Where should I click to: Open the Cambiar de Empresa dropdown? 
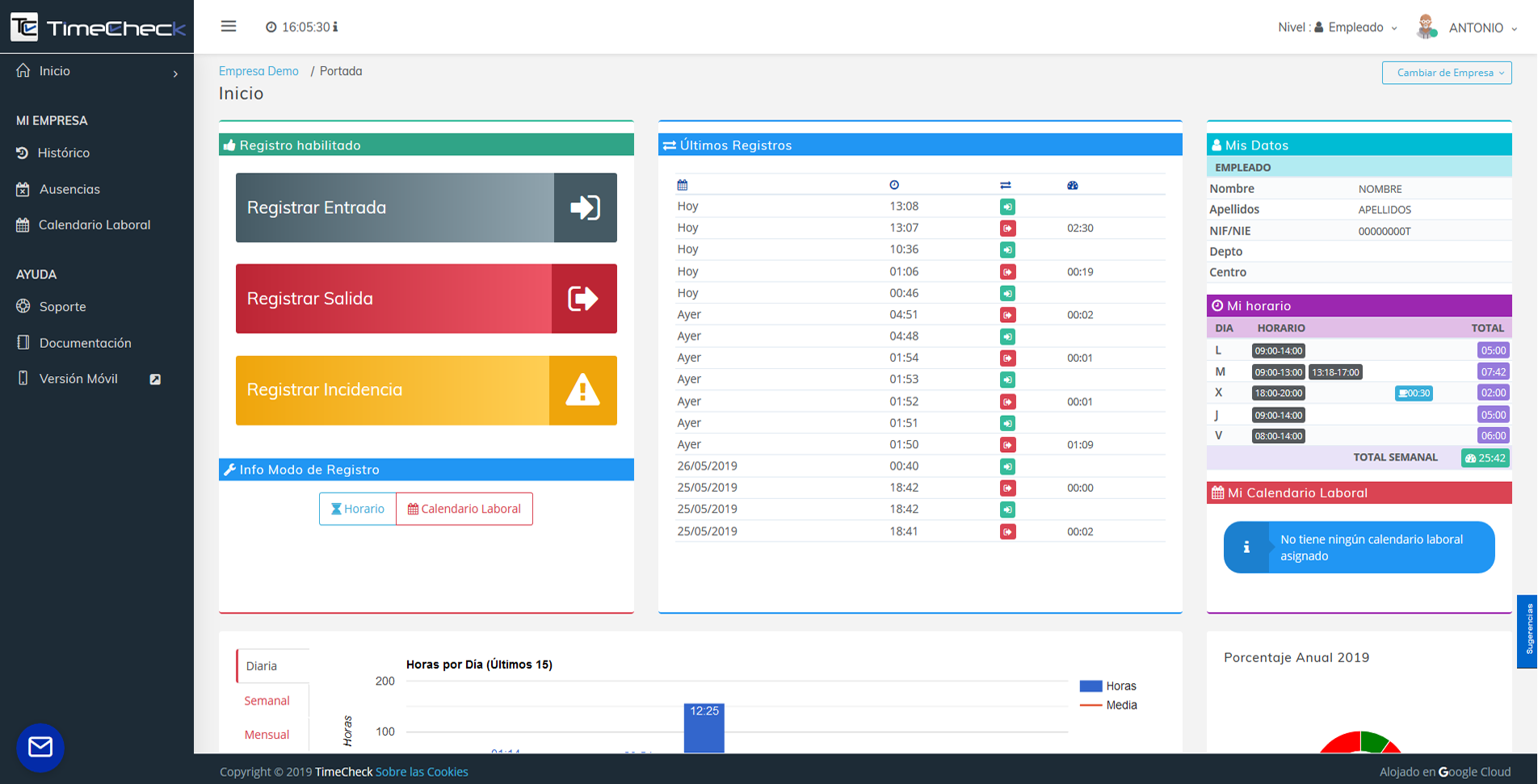[1446, 73]
